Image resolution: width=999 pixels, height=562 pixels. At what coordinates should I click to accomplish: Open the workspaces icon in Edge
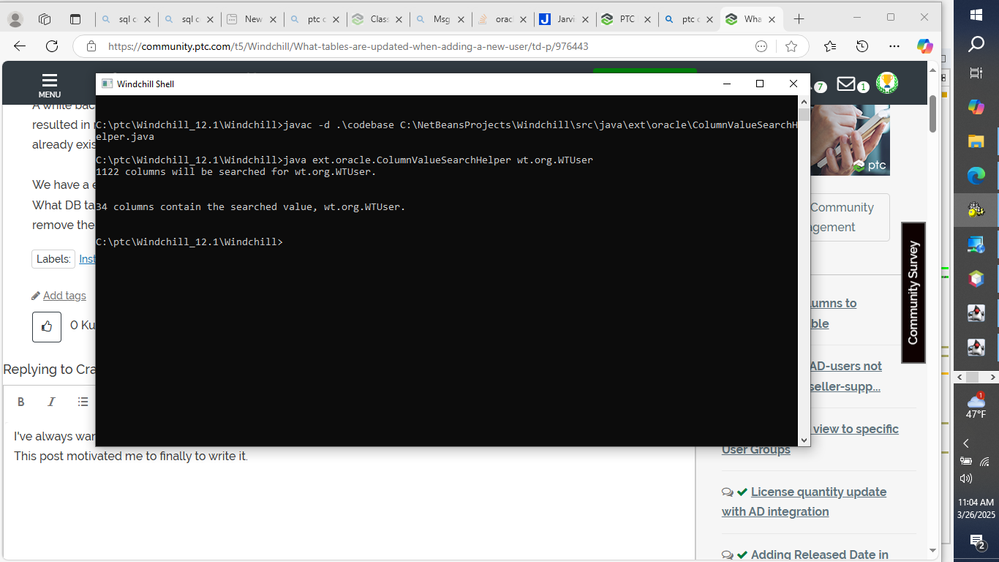pyautogui.click(x=45, y=19)
